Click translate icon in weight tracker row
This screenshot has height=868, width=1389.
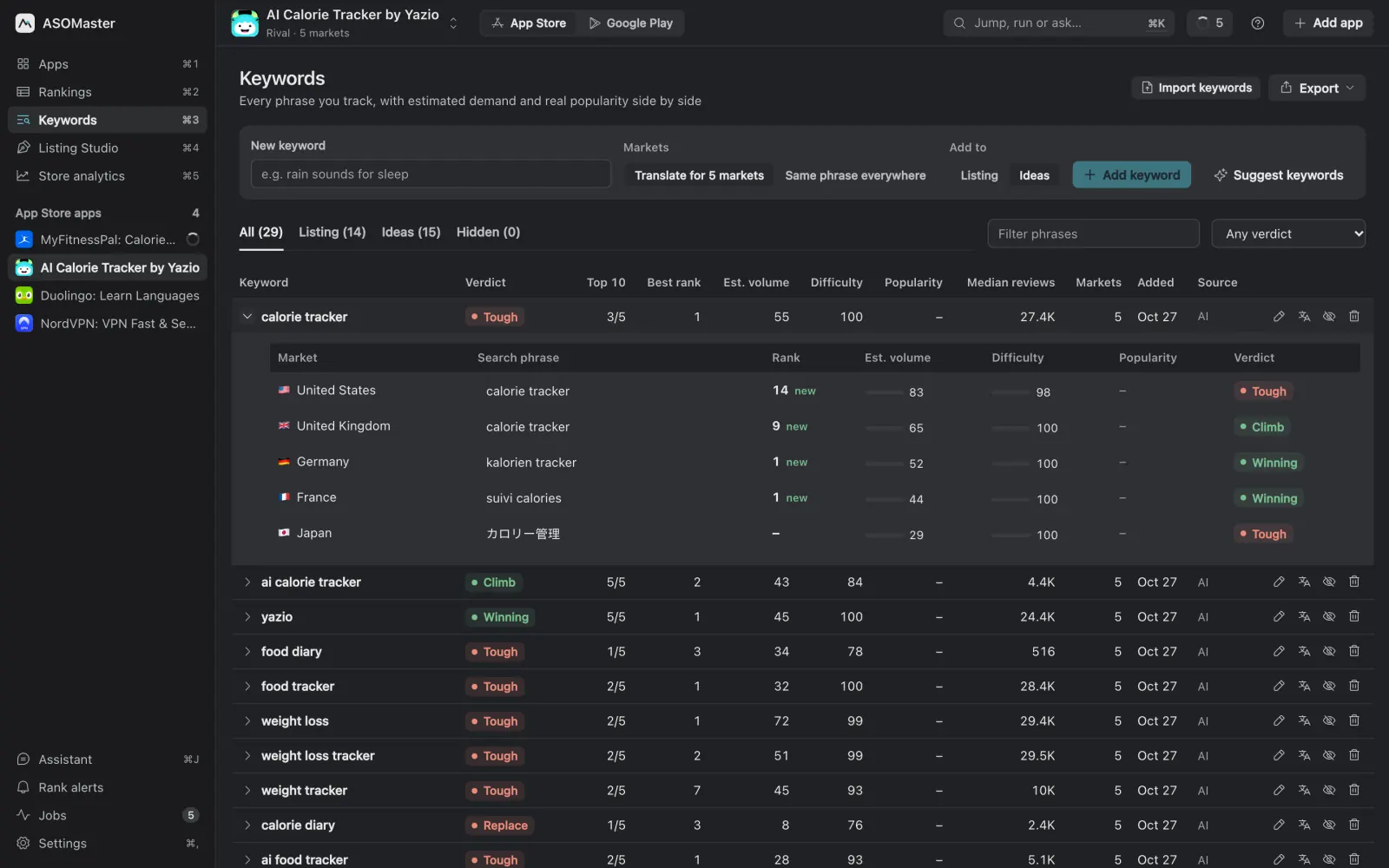[x=1304, y=791]
